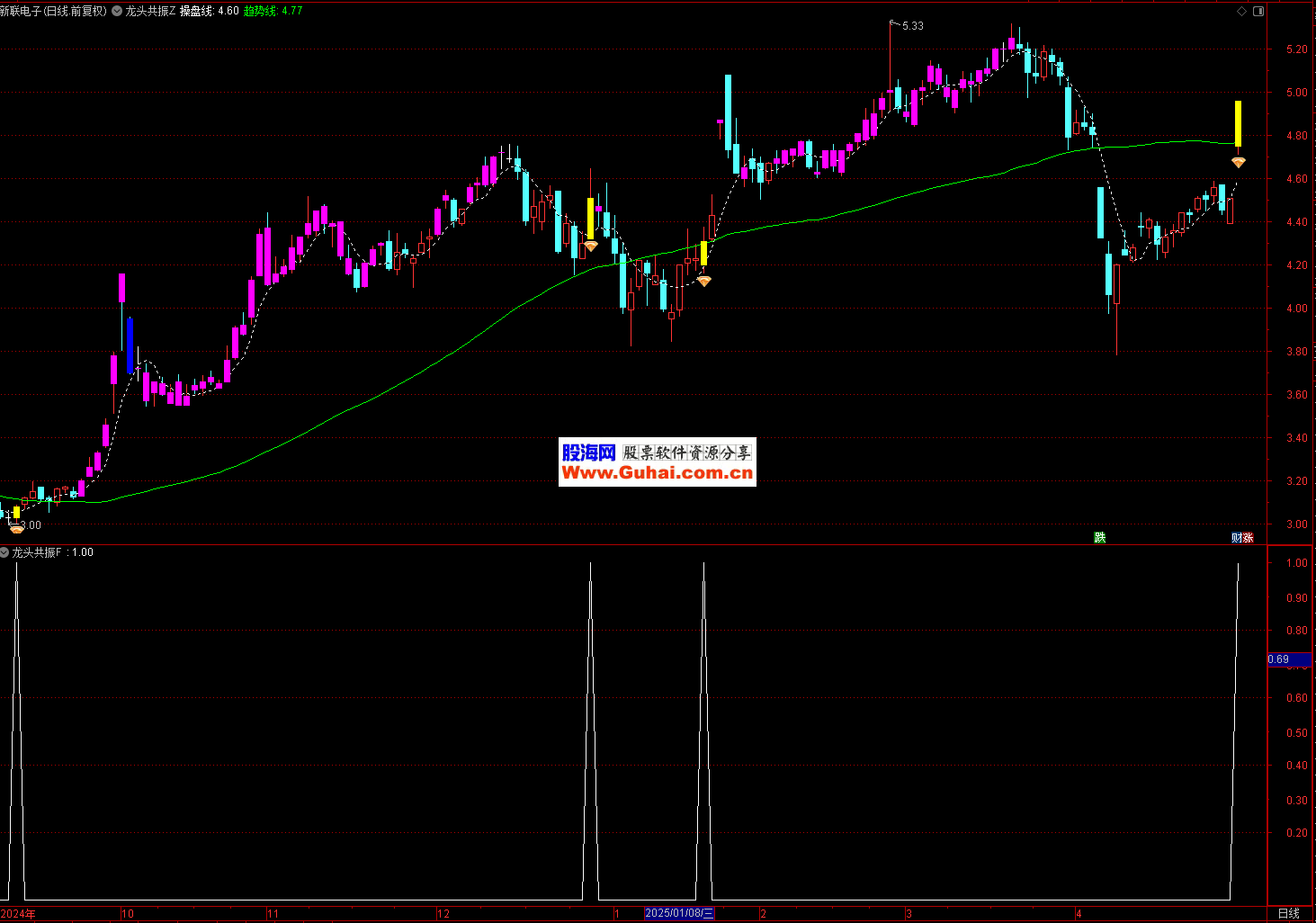
Task: Click the 日线 period button at bottom right
Action: [x=1289, y=913]
